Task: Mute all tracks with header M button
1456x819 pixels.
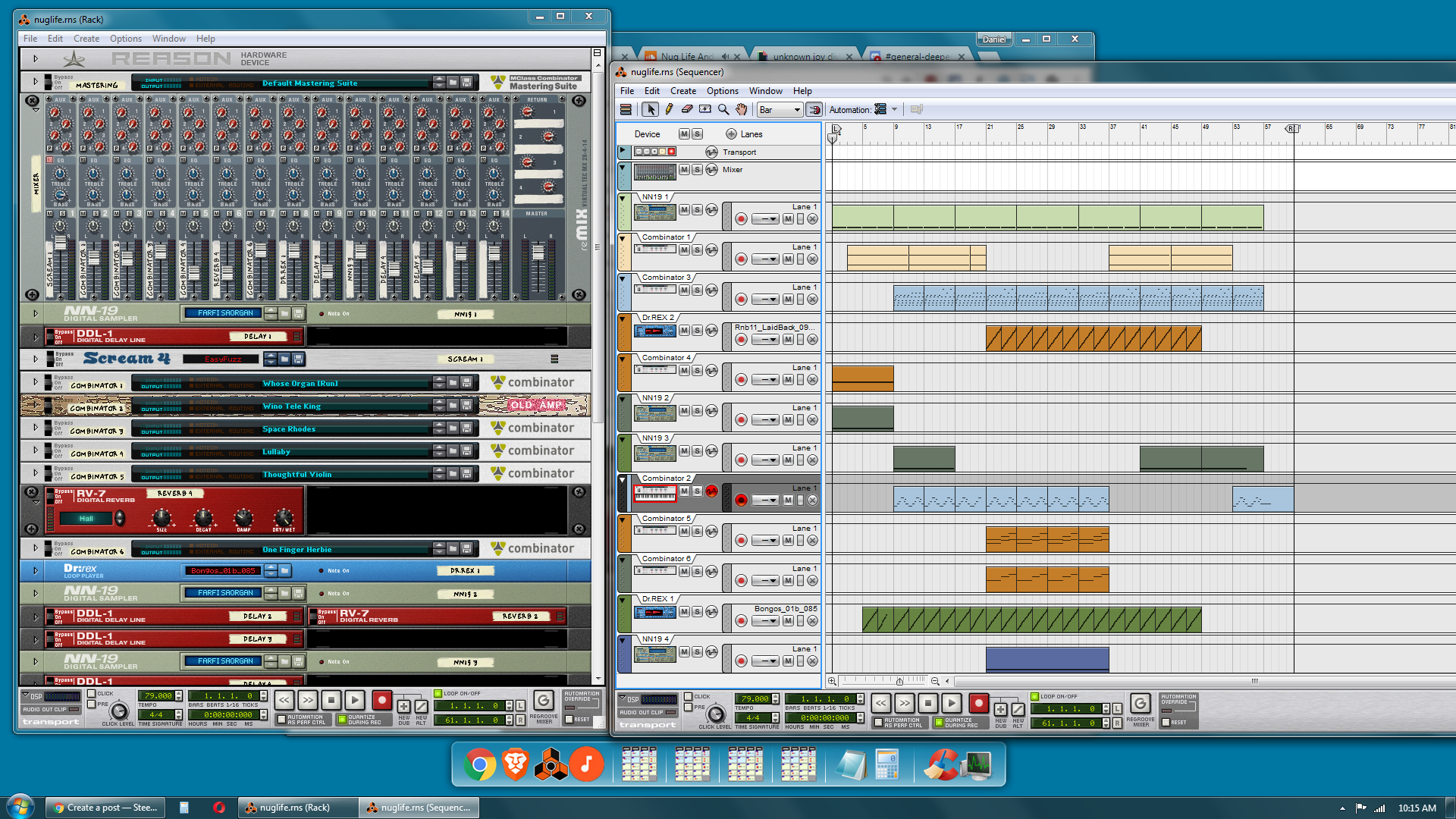Action: [x=684, y=134]
